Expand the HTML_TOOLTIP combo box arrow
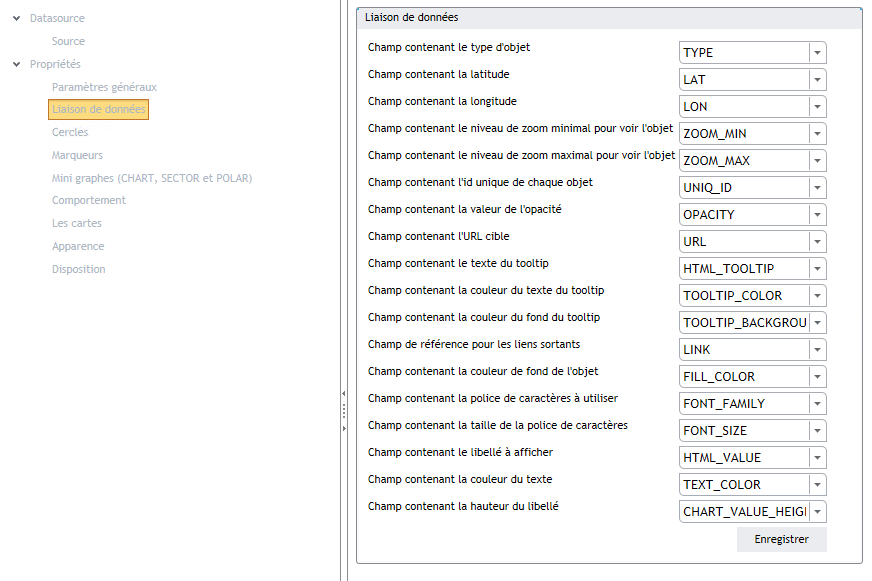 818,269
